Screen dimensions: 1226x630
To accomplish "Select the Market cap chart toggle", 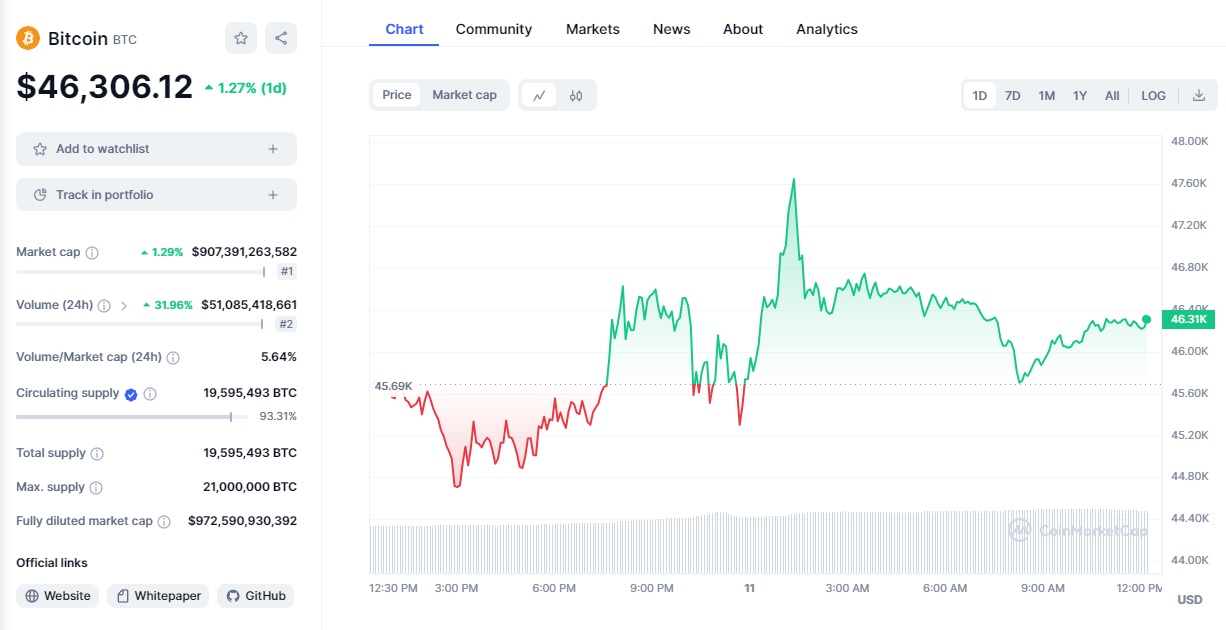I will pyautogui.click(x=464, y=95).
